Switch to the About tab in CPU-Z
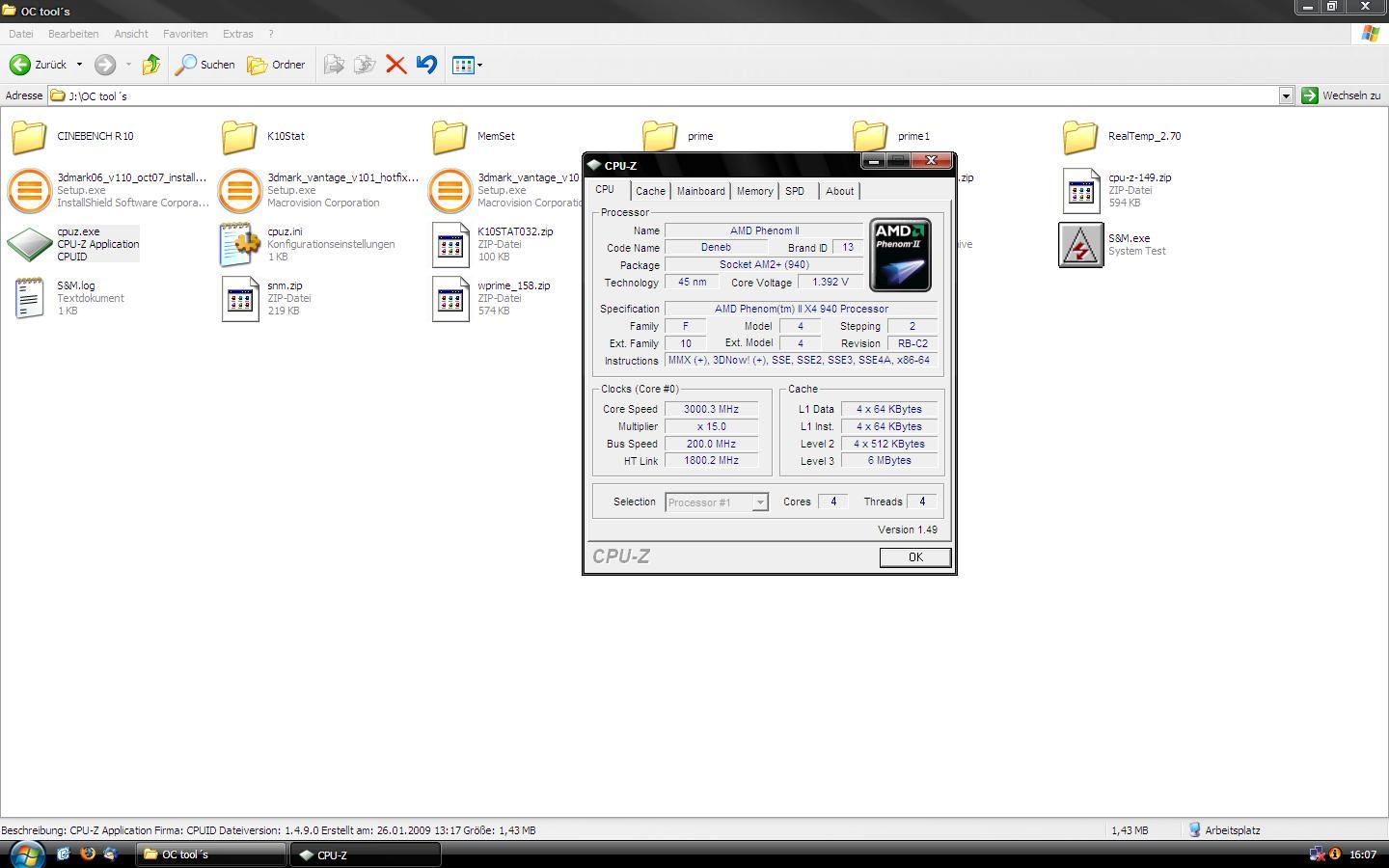The height and width of the screenshot is (868, 1389). click(x=839, y=191)
